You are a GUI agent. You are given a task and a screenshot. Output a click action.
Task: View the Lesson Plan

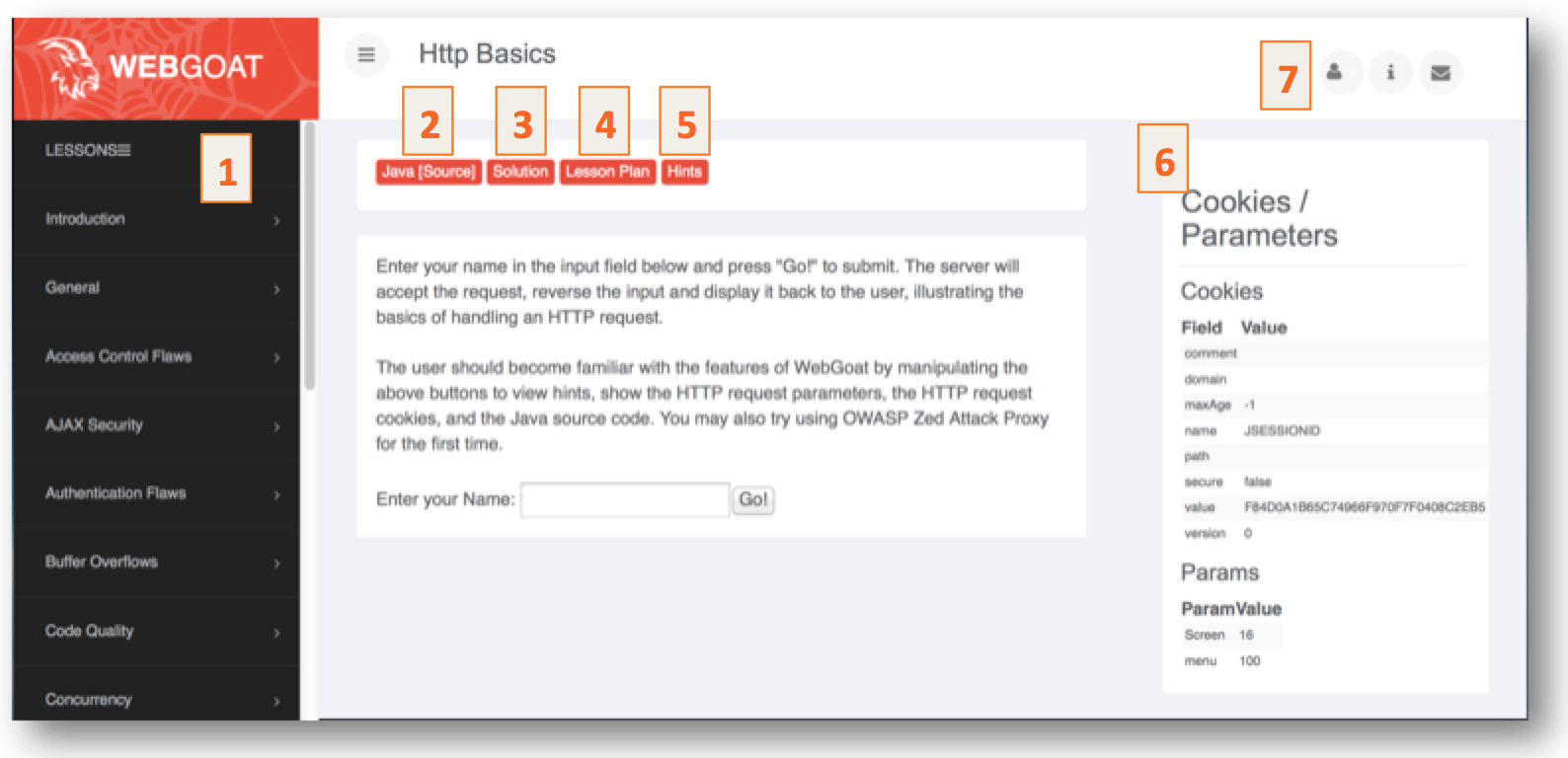607,172
